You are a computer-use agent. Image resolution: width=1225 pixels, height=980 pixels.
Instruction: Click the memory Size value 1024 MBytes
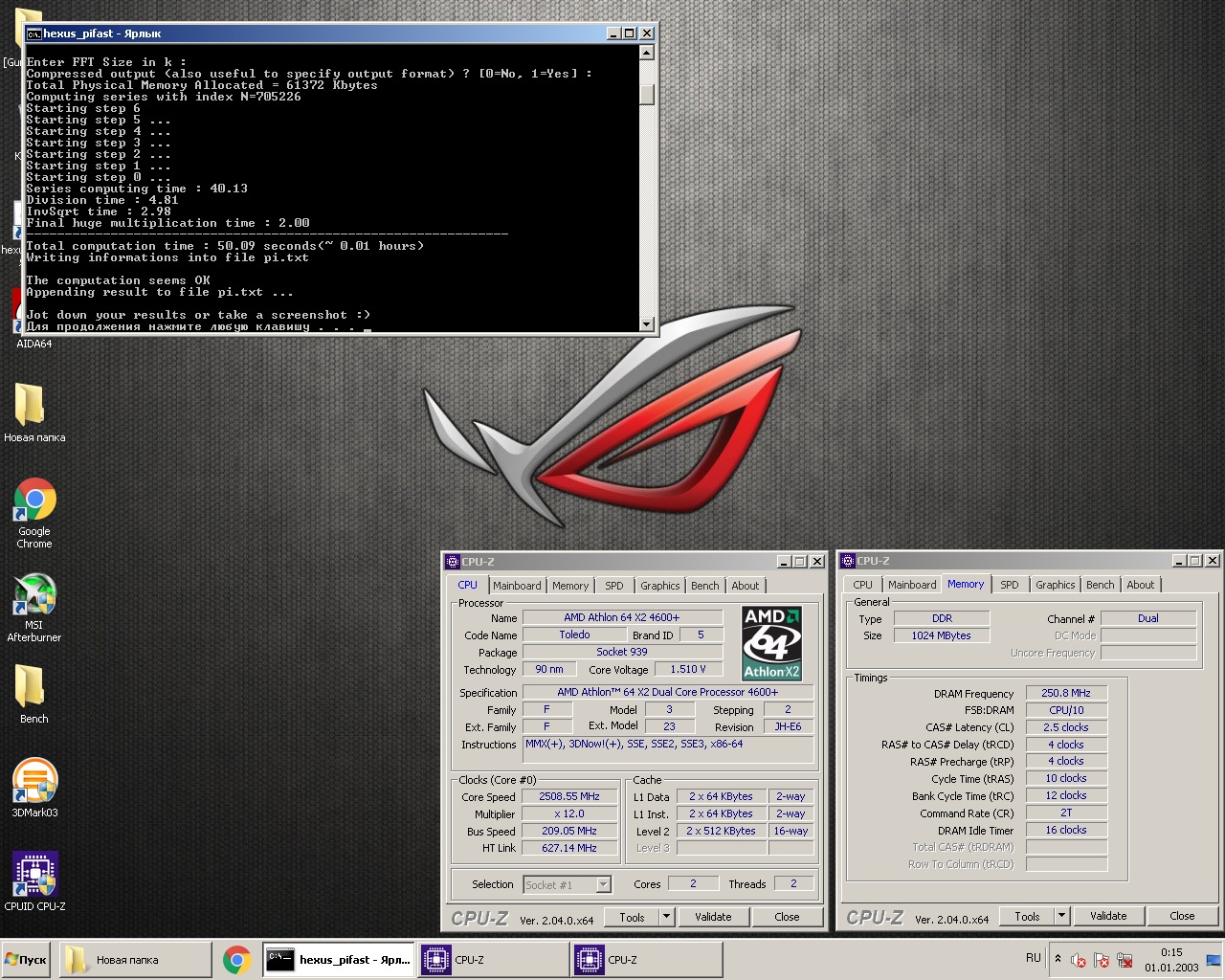pos(942,635)
